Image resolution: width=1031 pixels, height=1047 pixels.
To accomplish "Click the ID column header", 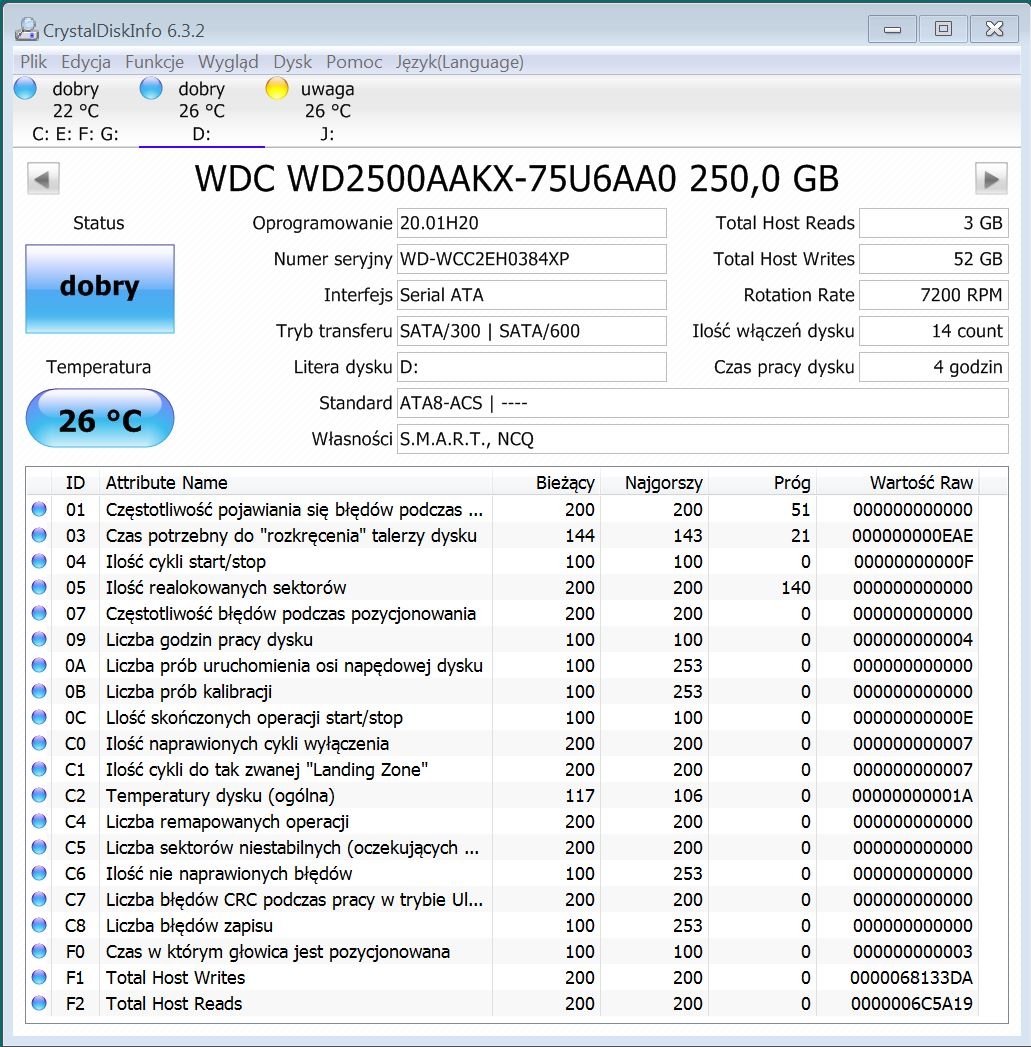I will (75, 483).
